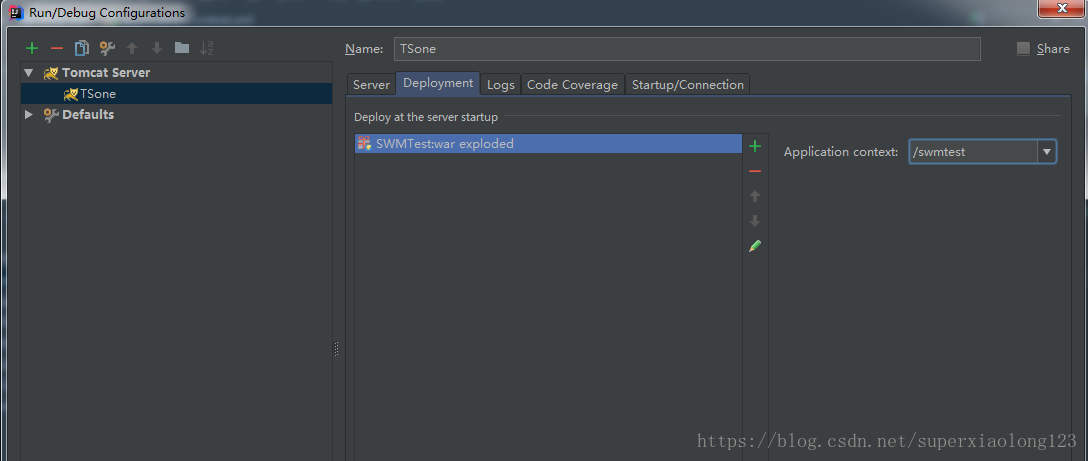
Task: Open the Code Coverage tab
Action: pyautogui.click(x=572, y=84)
